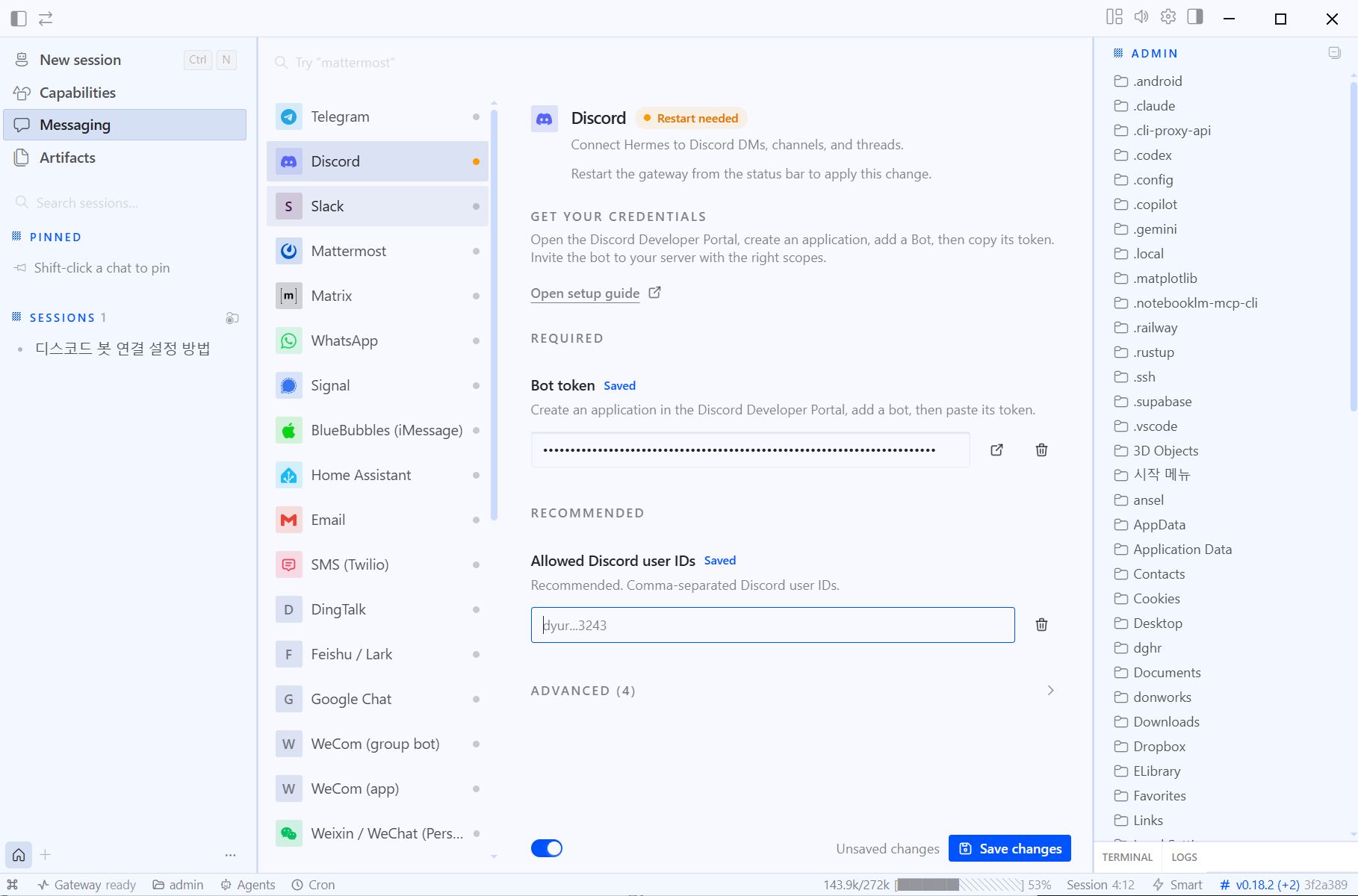The height and width of the screenshot is (896, 1358).
Task: Click the home icon at bottom left
Action: tap(19, 854)
